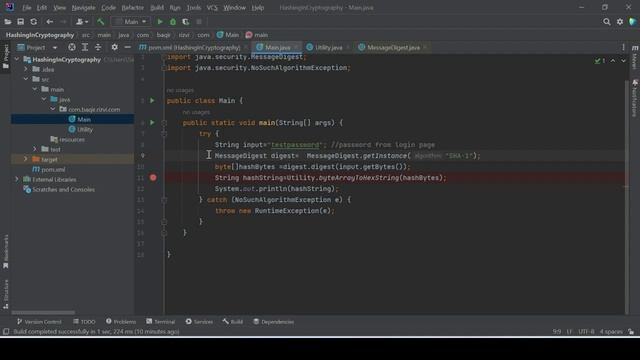Click run gutter icon beside class Main
This screenshot has width=640, height=360.
coord(152,100)
